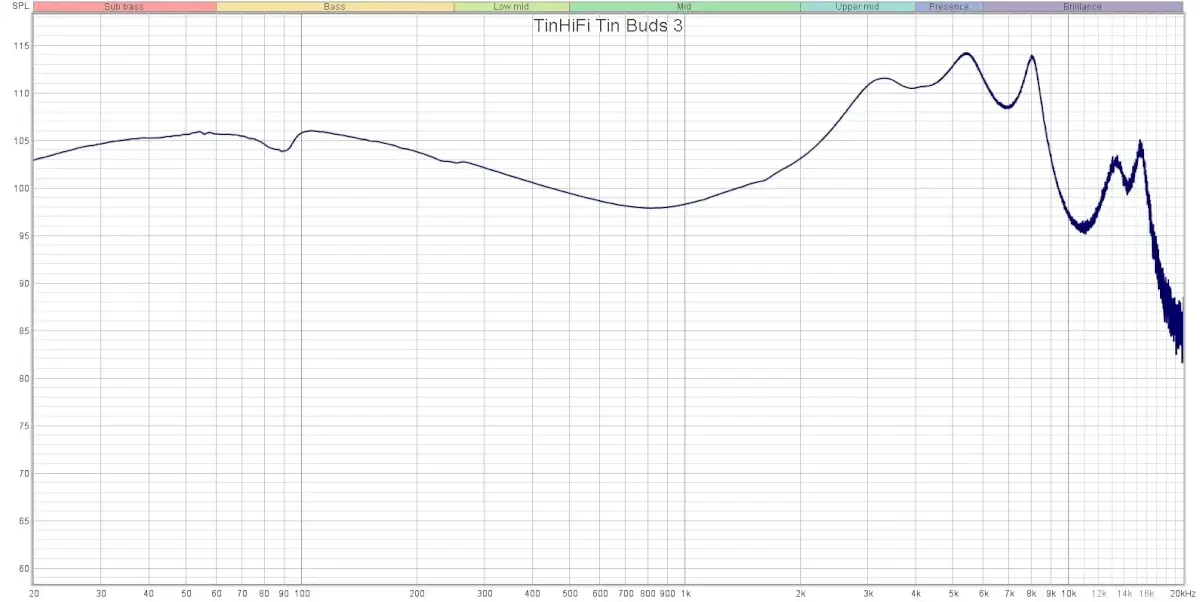The image size is (1200, 602).
Task: Click the 500 Hz frequency axis label
Action: [570, 593]
